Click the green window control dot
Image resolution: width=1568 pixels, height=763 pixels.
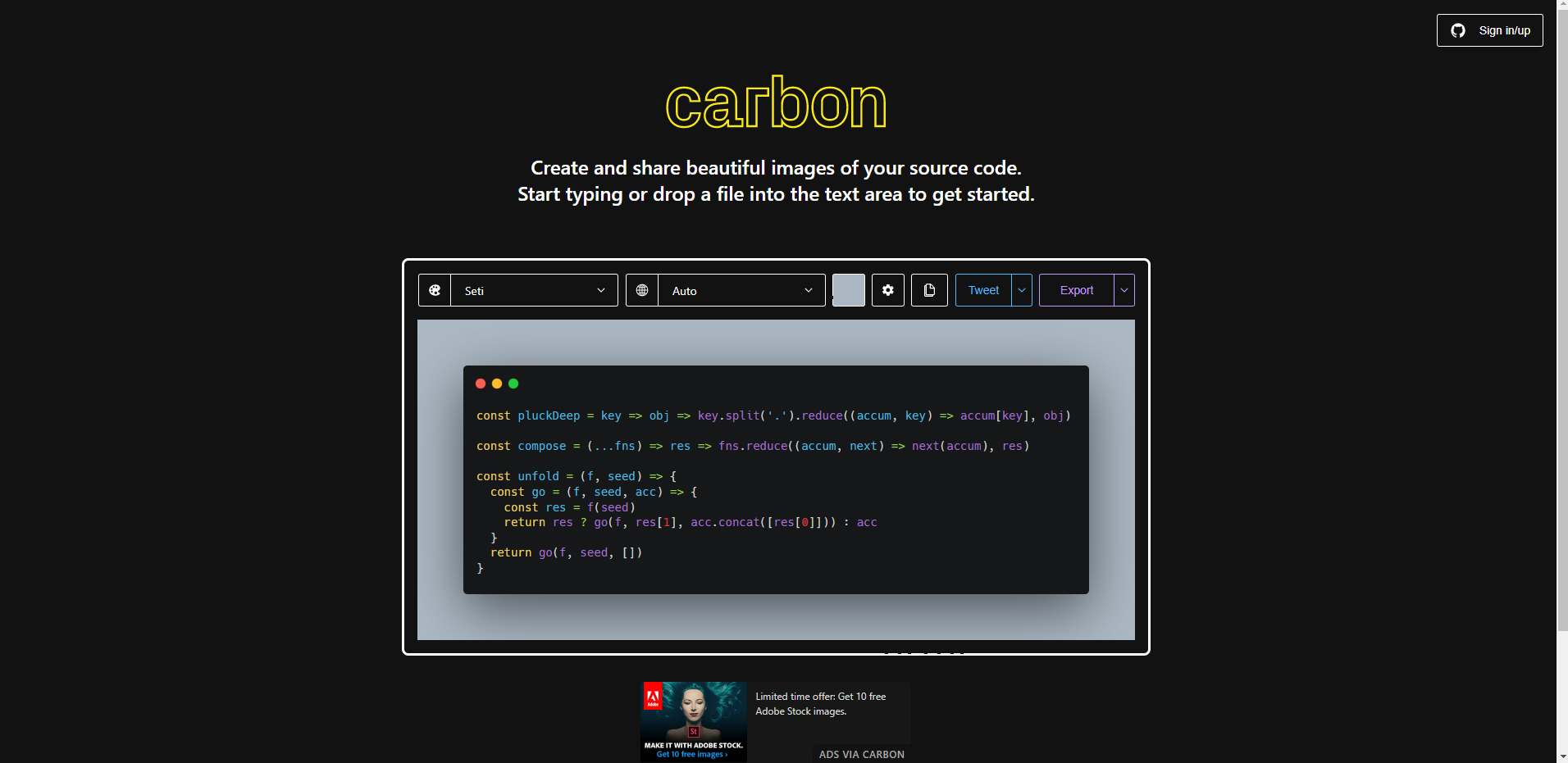pos(513,384)
